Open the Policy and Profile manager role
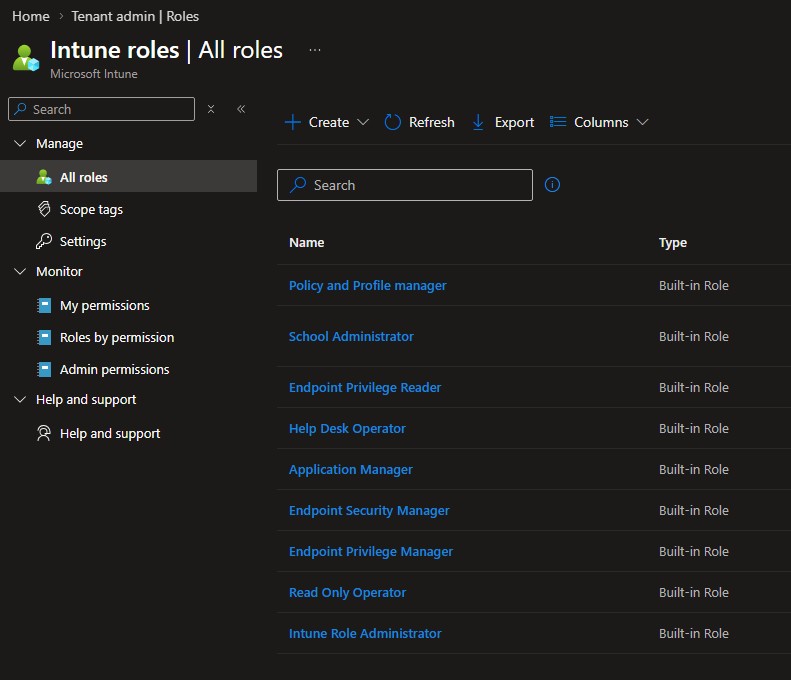 367,285
